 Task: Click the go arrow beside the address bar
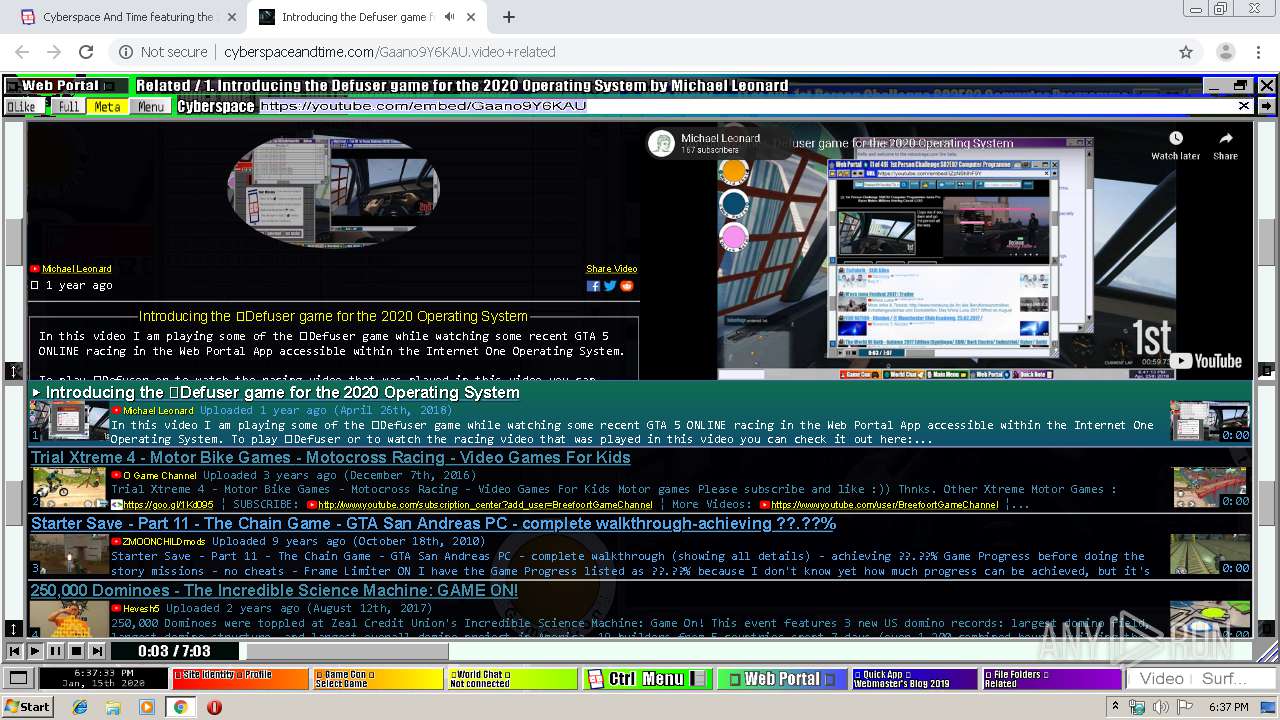pos(1266,106)
